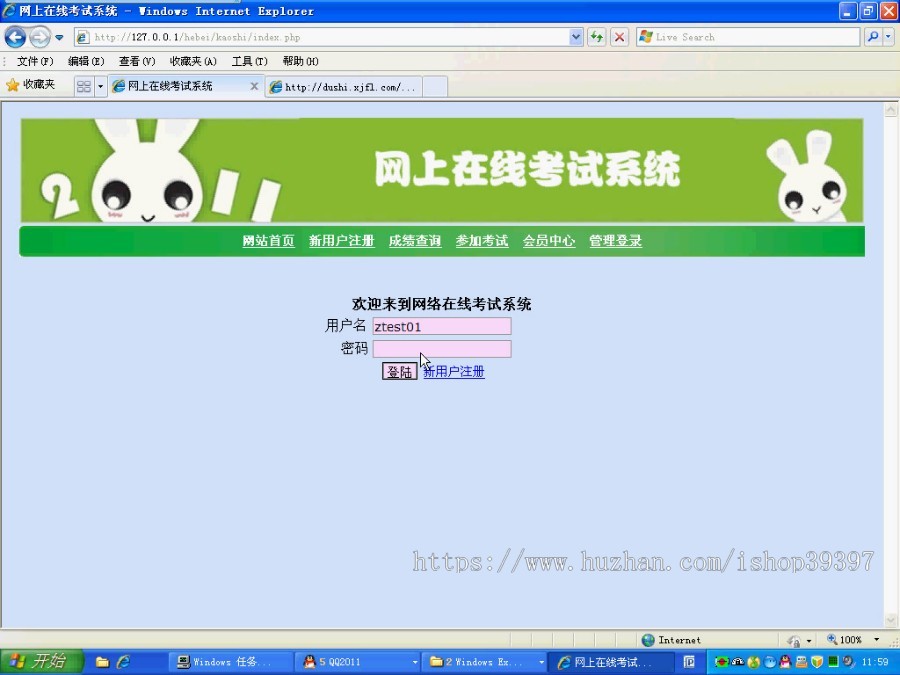Open the 收藏夹(A) menu
Screen dimensions: 900x675
(x=193, y=61)
